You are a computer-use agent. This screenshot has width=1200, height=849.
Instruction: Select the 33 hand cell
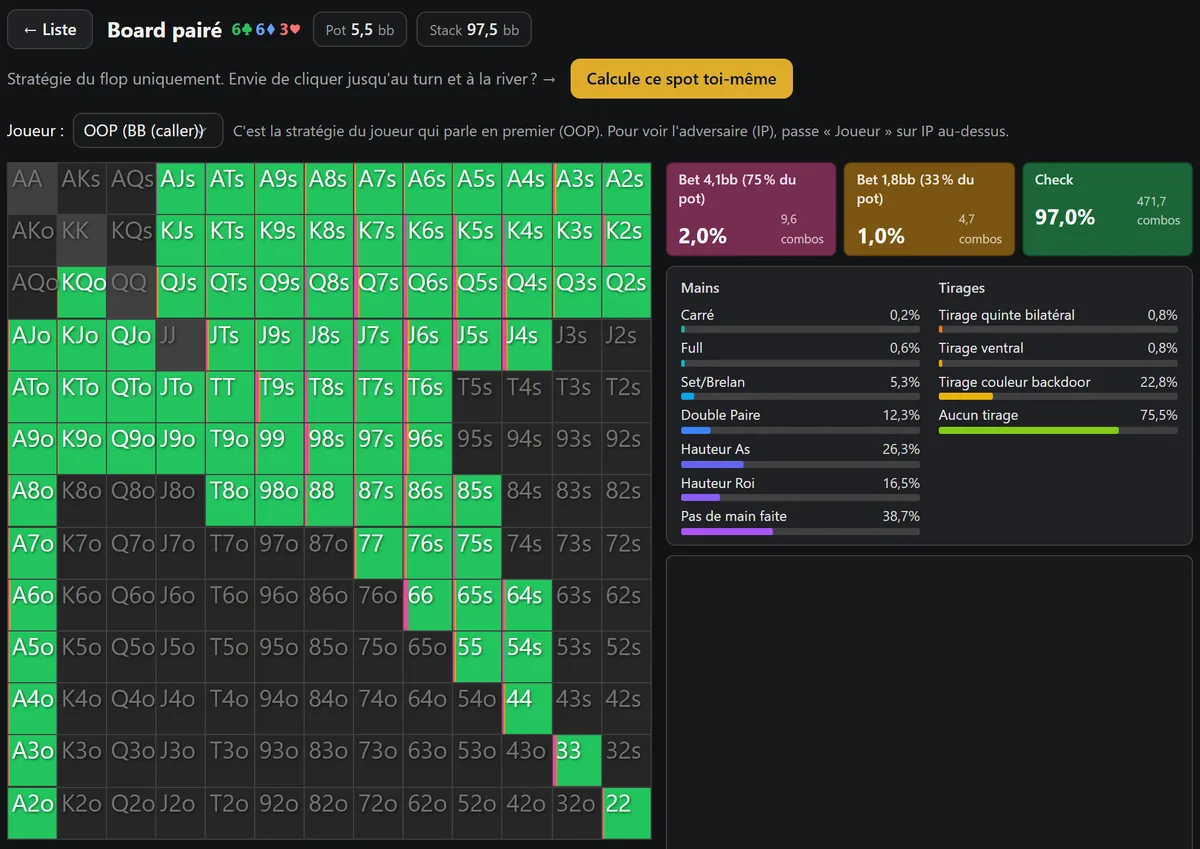pos(577,761)
